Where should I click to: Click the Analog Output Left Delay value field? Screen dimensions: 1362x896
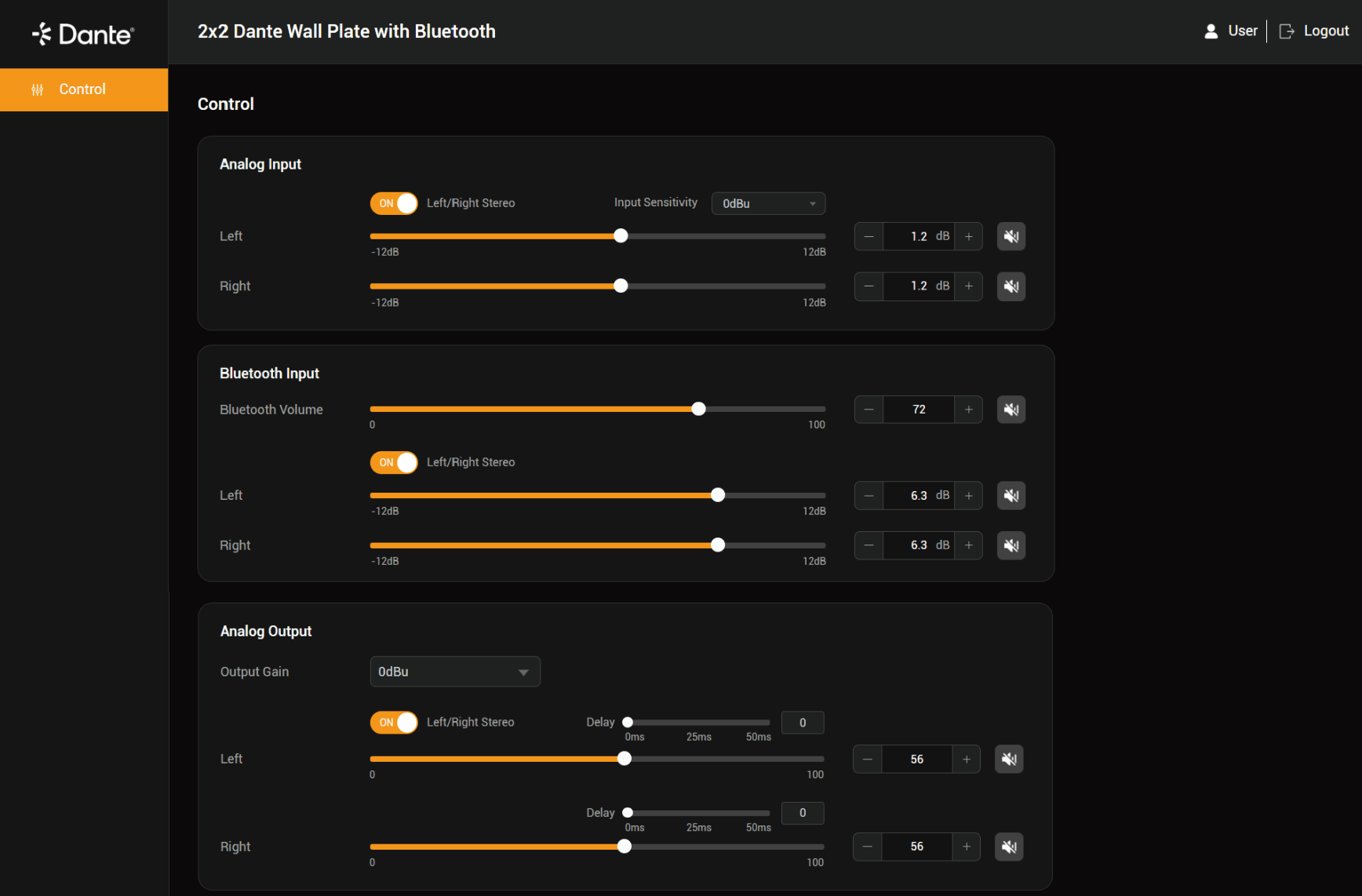coord(802,722)
